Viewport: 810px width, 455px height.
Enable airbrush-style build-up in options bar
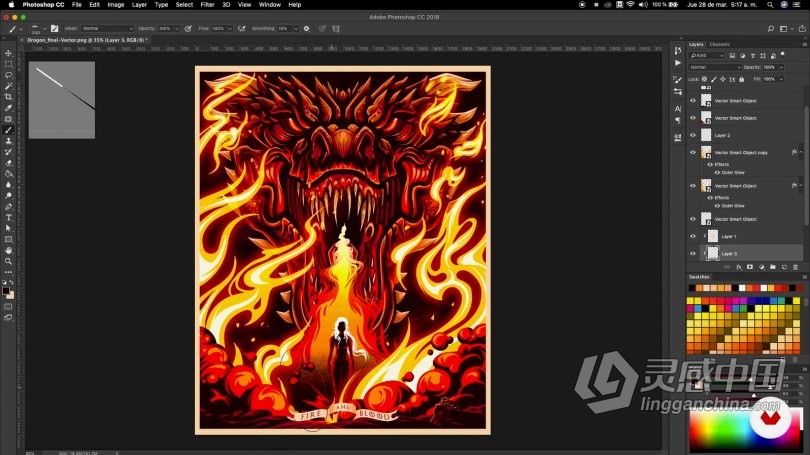(x=241, y=29)
